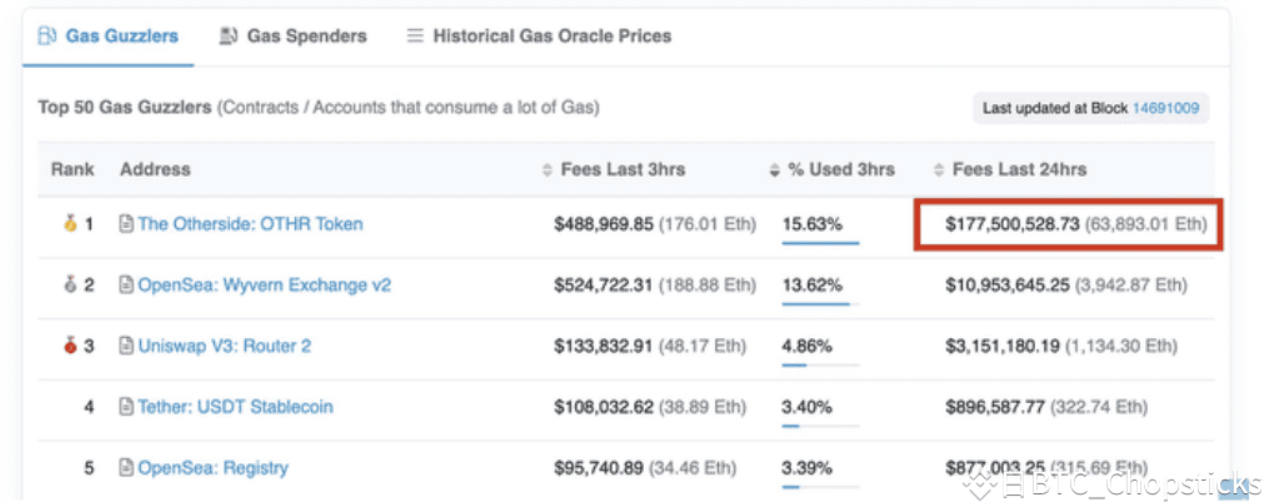Screen dimensions: 1266x504
Task: Click contract icon beside Uniswap V3: Router 2
Action: (126, 346)
